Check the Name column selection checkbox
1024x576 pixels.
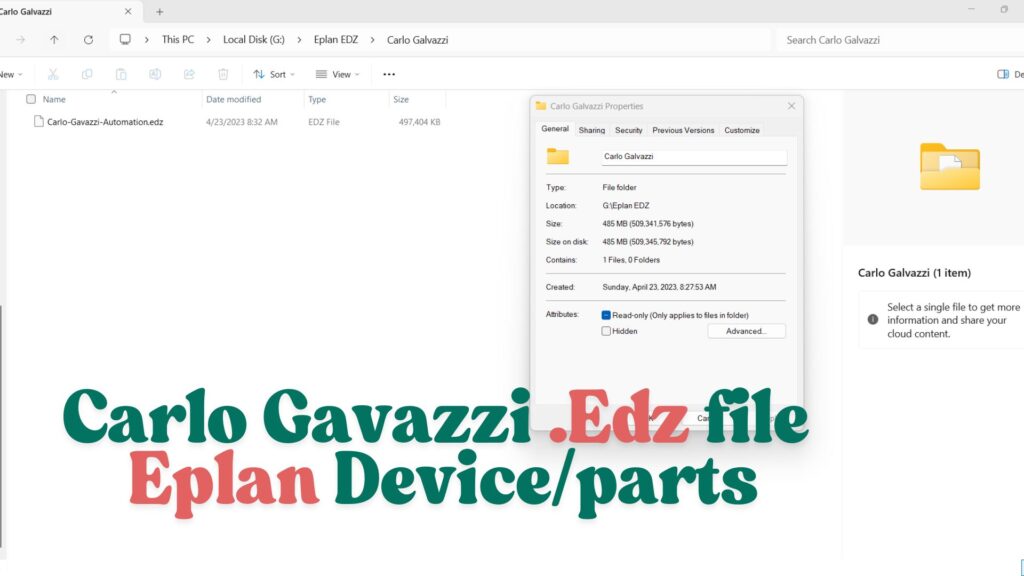[x=31, y=99]
